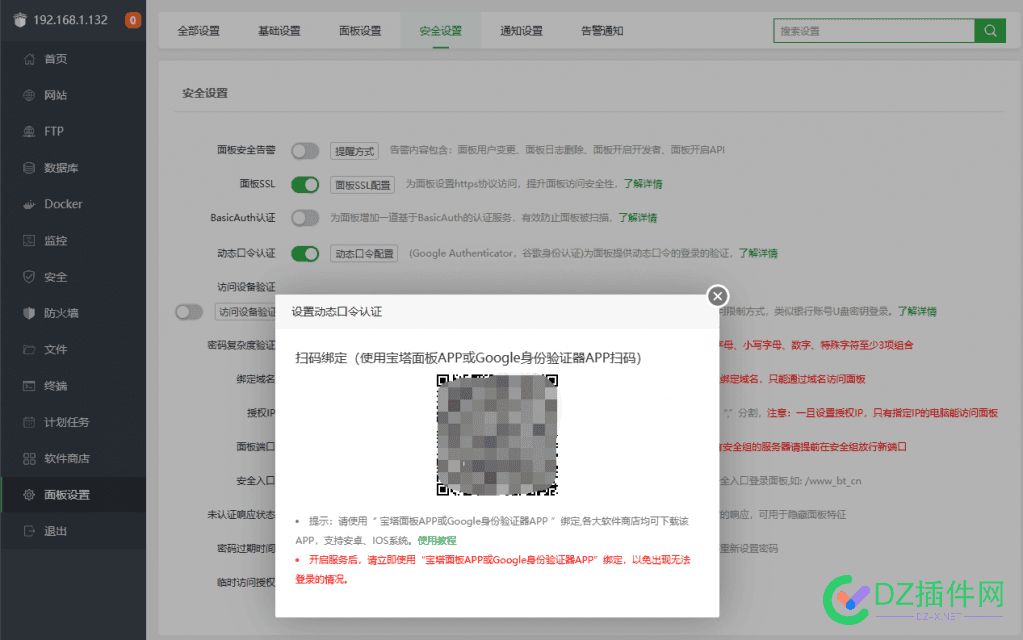The height and width of the screenshot is (640, 1023).
Task: Click the FTP icon in the sidebar
Action: click(x=29, y=131)
